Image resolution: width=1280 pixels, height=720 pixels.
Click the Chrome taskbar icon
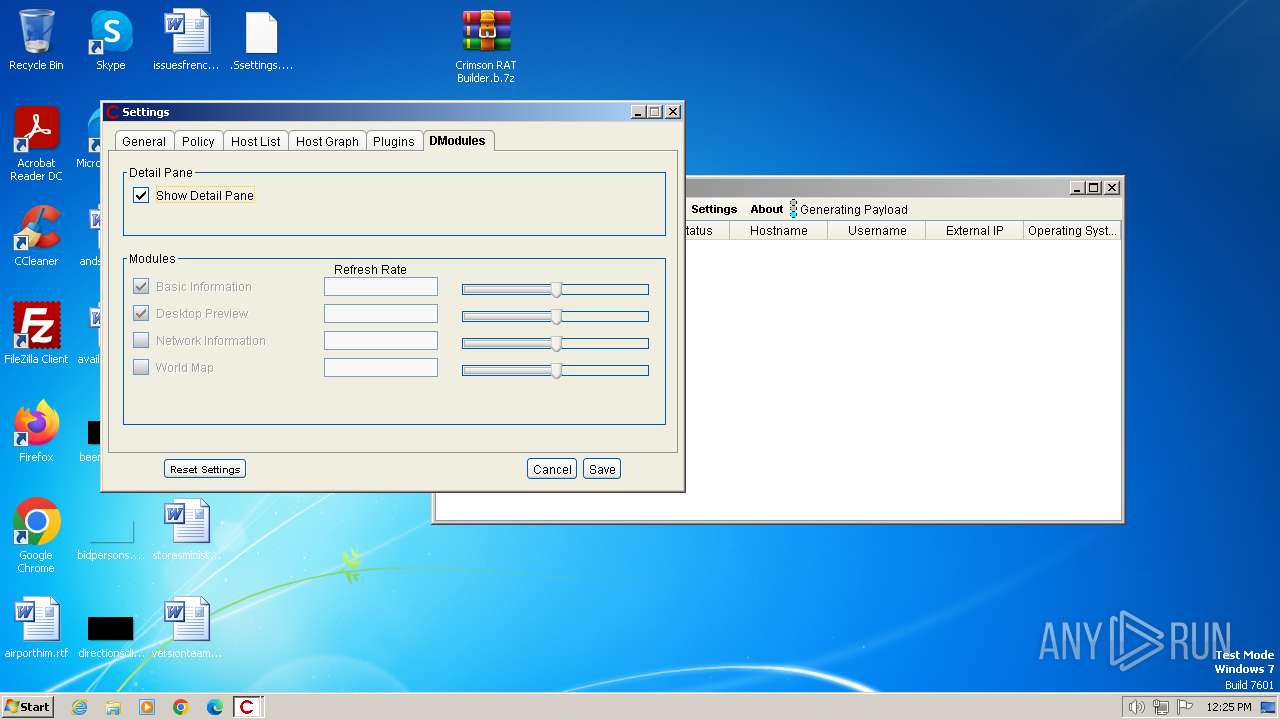coord(181,707)
